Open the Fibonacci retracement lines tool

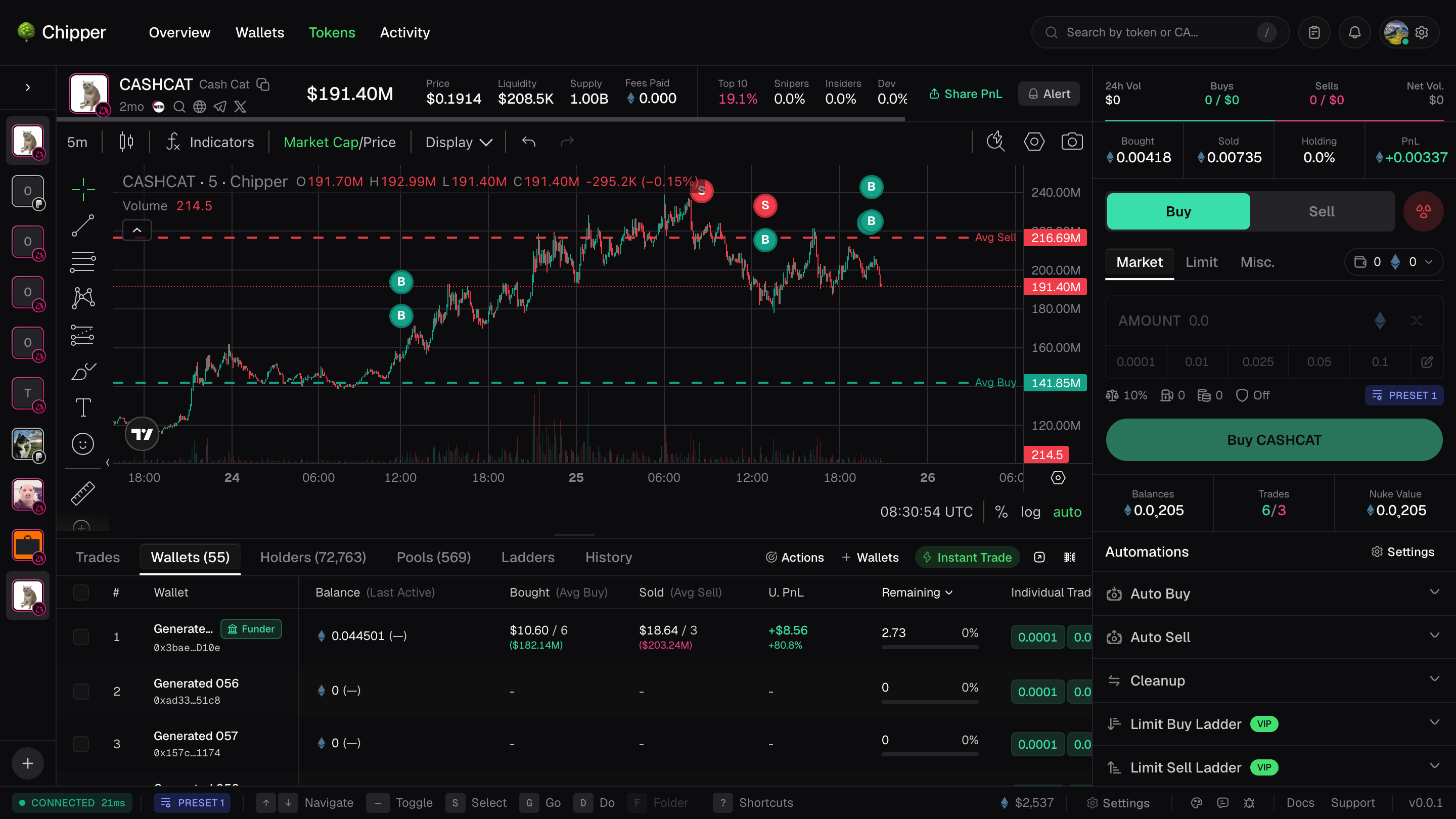[83, 262]
